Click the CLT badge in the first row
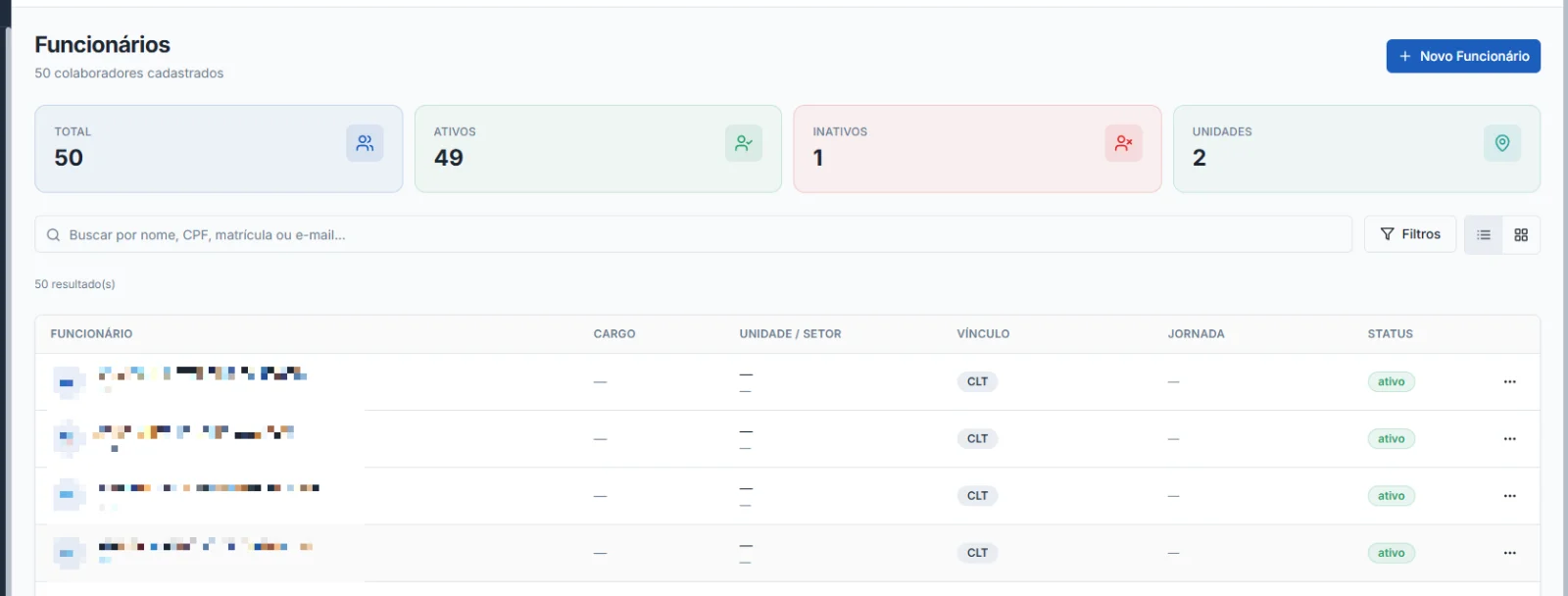Screen dimensions: 1568x596 coord(977,381)
